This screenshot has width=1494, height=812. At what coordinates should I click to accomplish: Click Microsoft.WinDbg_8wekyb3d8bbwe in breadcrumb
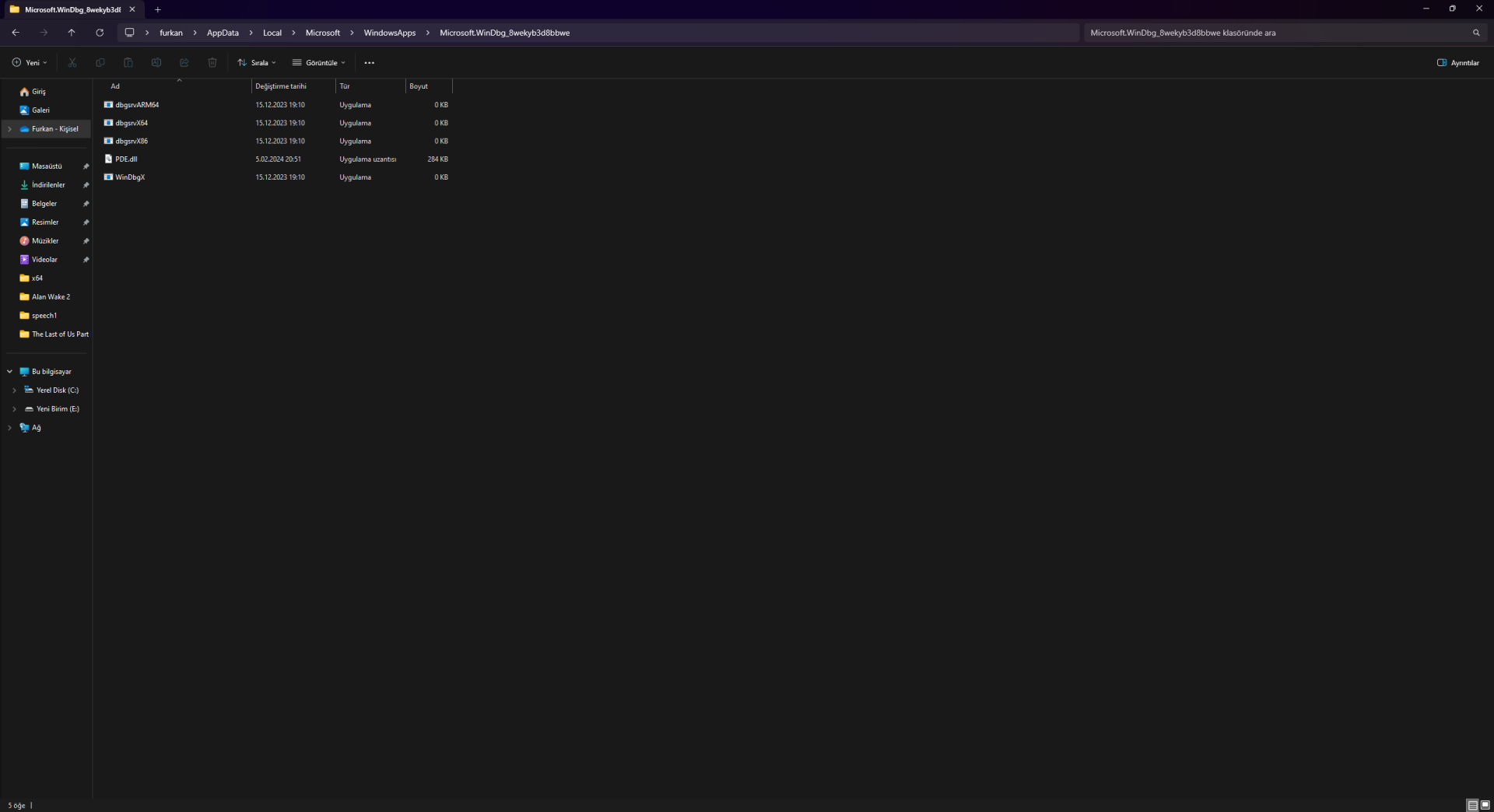click(x=505, y=33)
